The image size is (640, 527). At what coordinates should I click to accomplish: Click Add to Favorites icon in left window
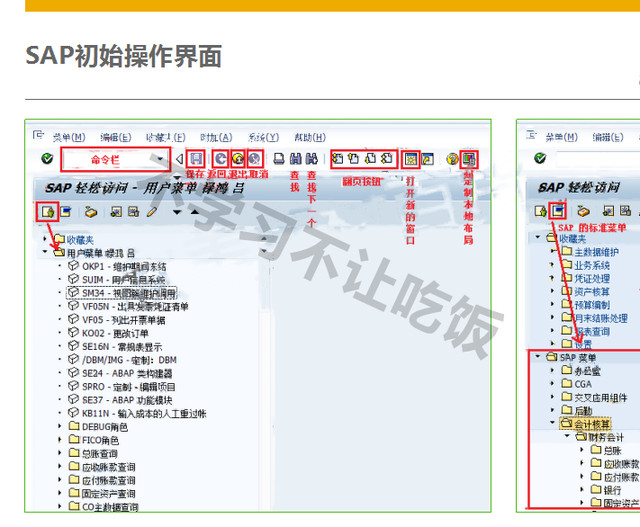point(116,212)
